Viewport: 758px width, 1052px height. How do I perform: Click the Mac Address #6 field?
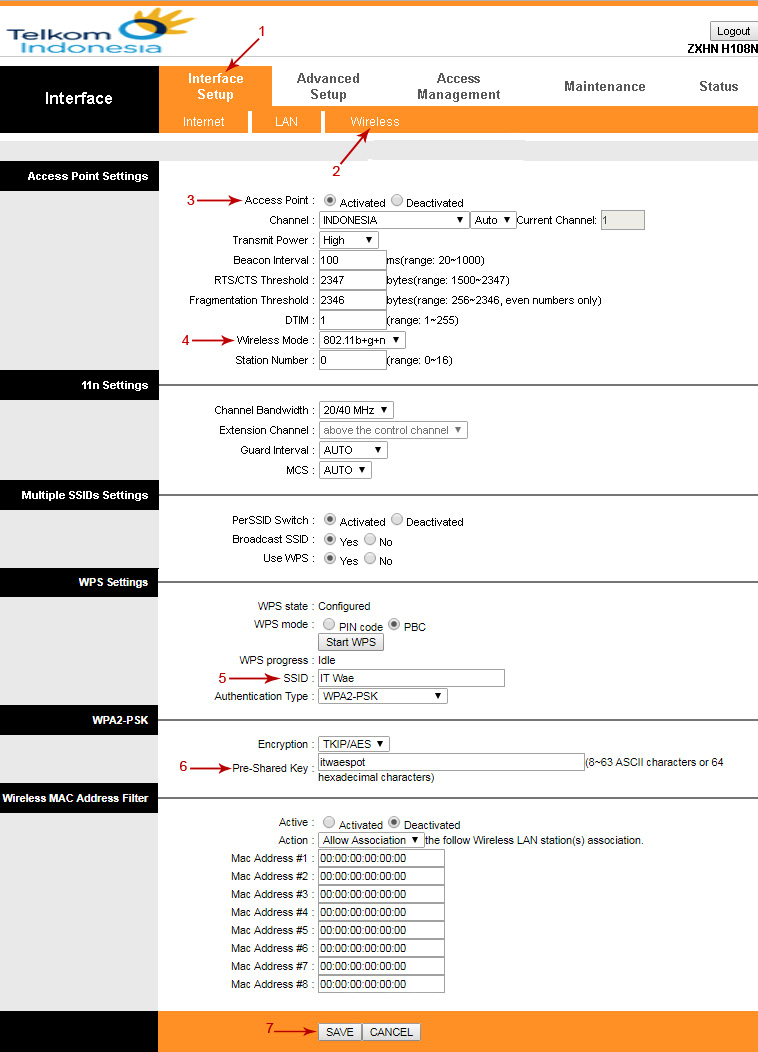(x=381, y=949)
